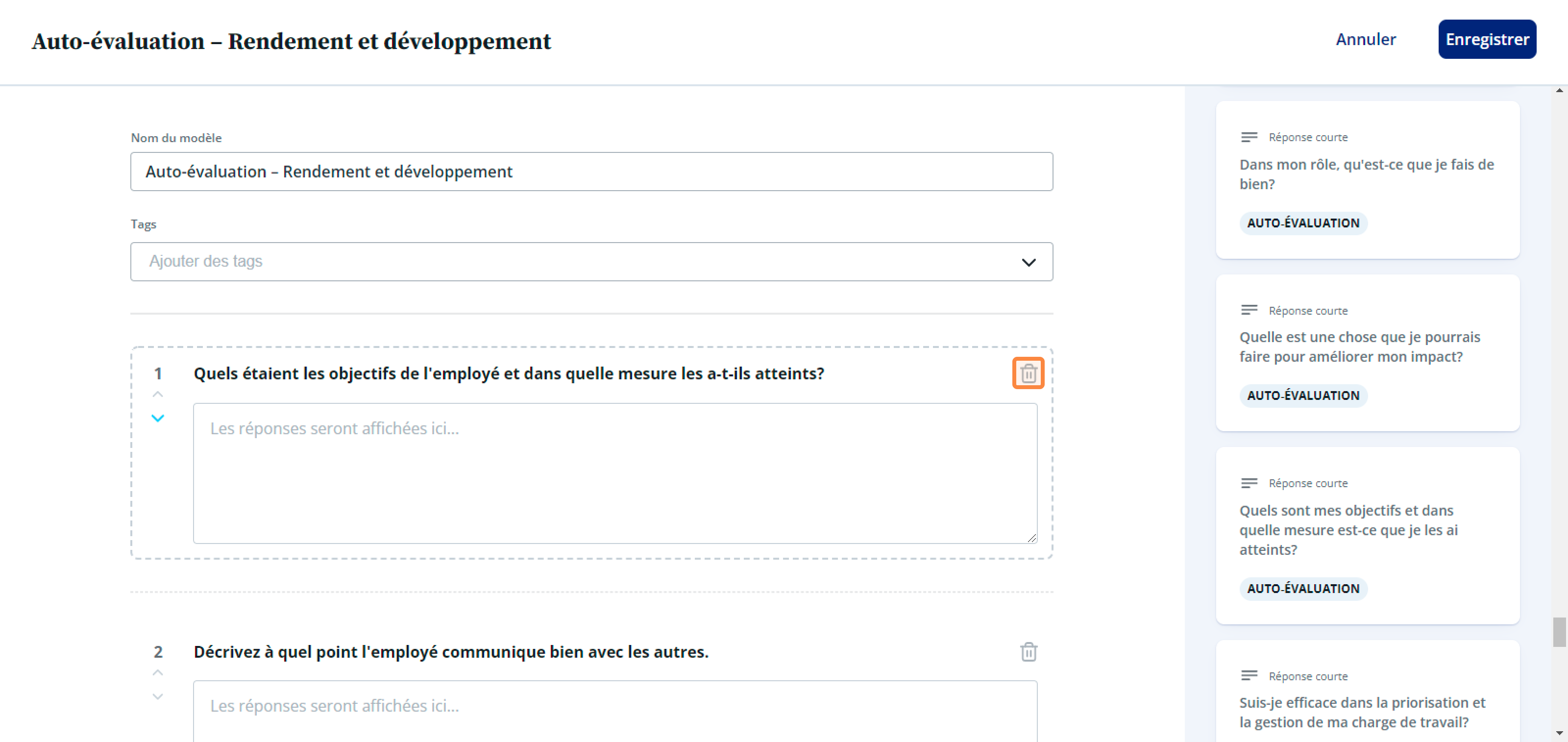1568x742 pixels.
Task: Click the Annuler link
Action: (1365, 40)
